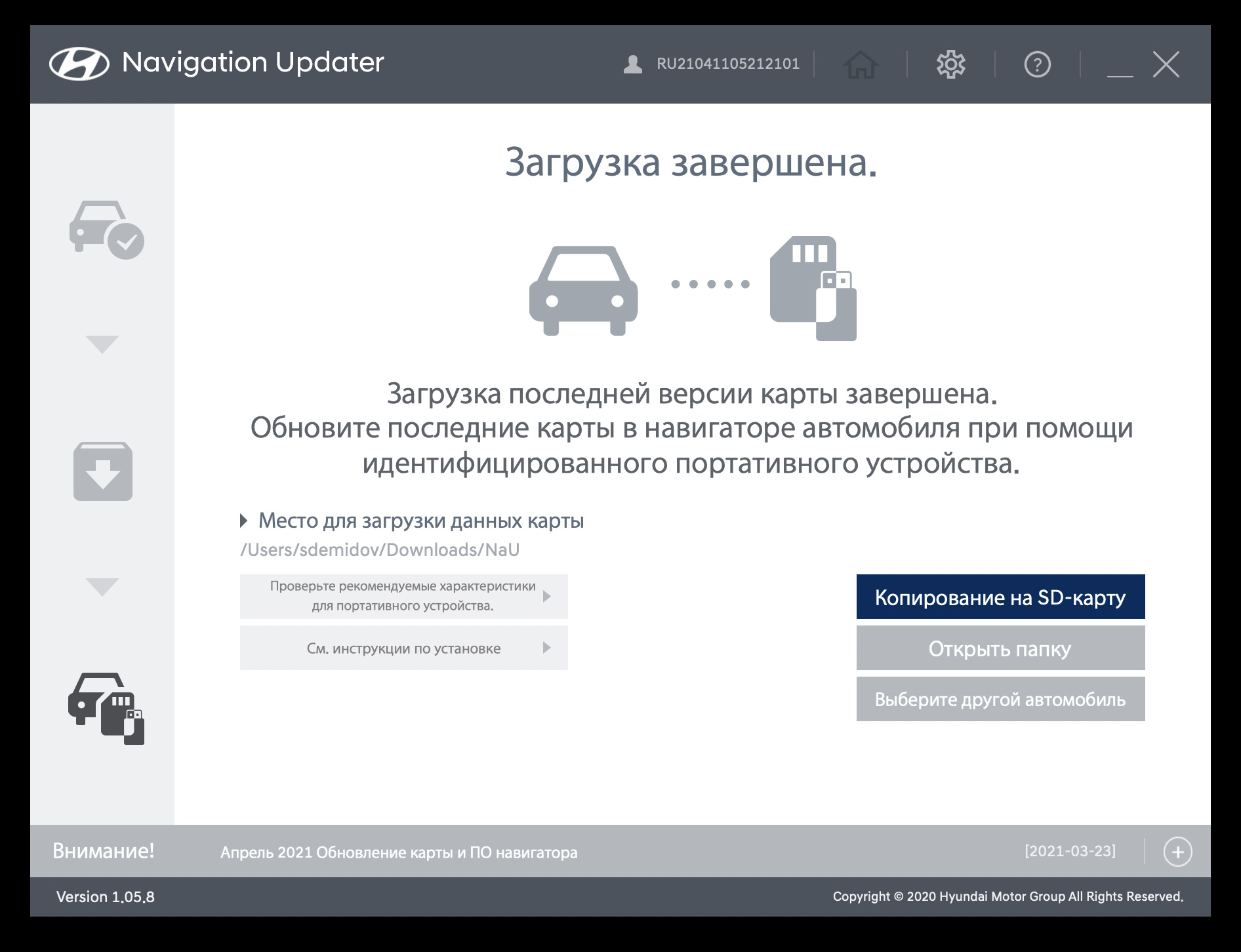The height and width of the screenshot is (952, 1241).
Task: Open 'См. инструкции по установке'
Action: click(403, 648)
